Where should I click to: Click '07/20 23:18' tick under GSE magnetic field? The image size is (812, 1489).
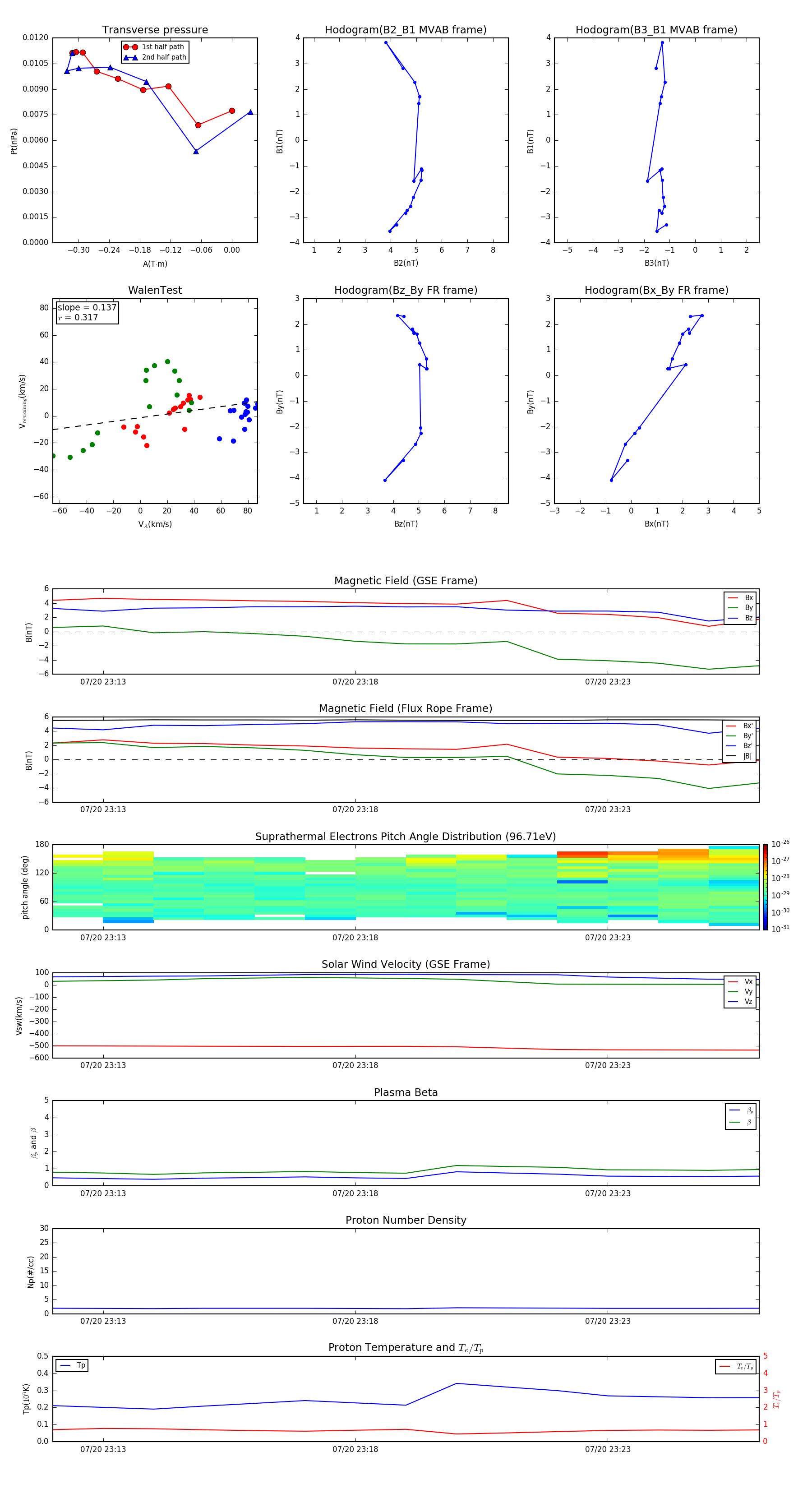pyautogui.click(x=355, y=682)
